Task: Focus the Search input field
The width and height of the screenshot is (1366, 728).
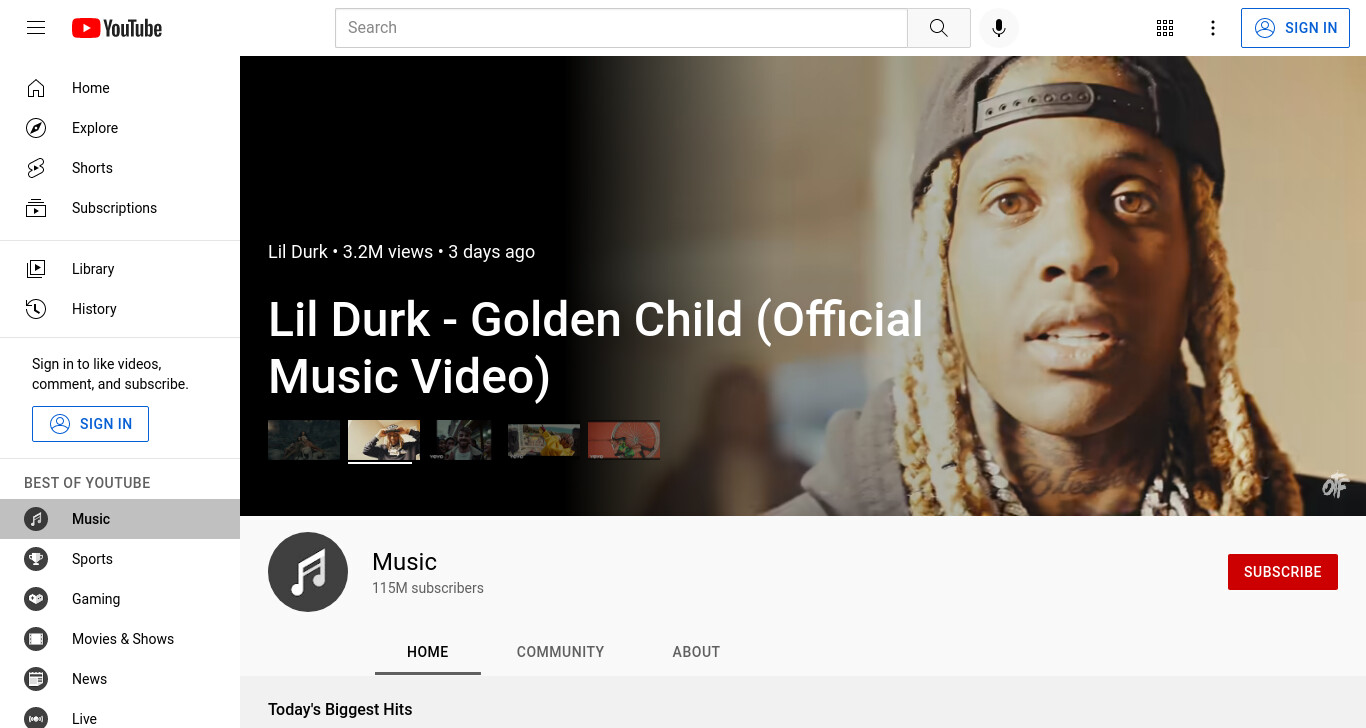Action: pos(621,28)
